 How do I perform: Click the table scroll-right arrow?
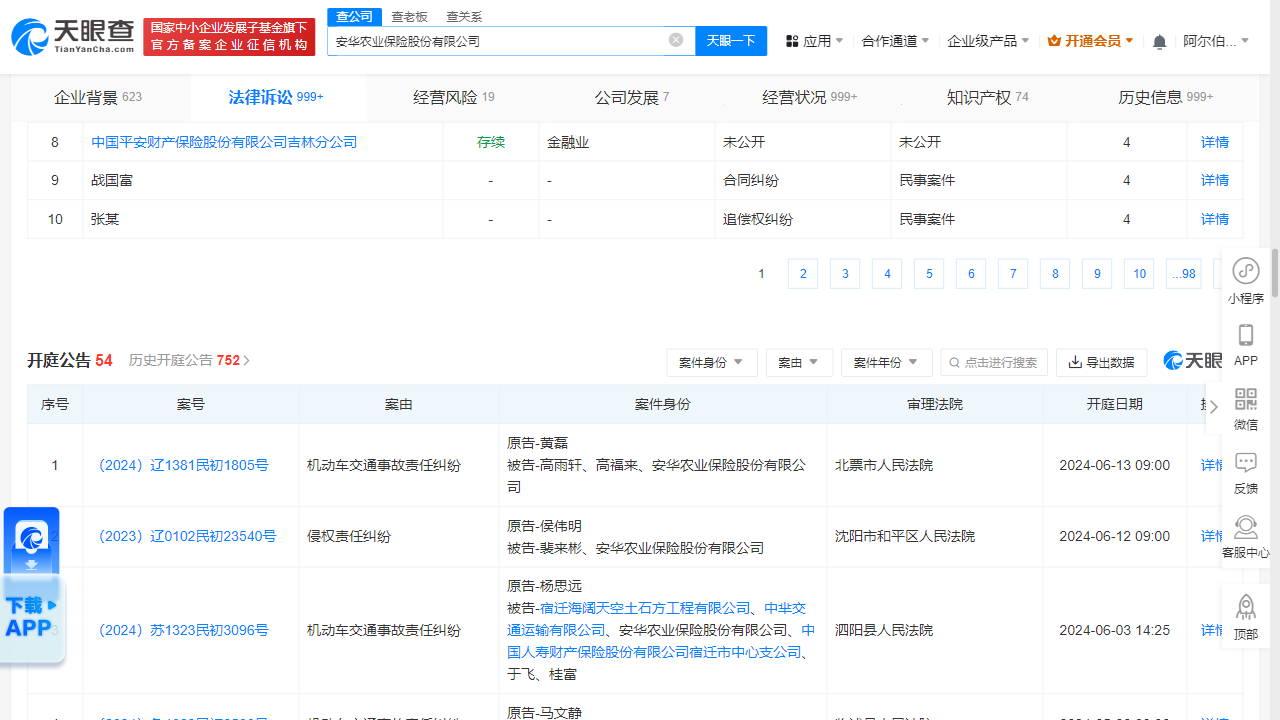[x=1214, y=406]
